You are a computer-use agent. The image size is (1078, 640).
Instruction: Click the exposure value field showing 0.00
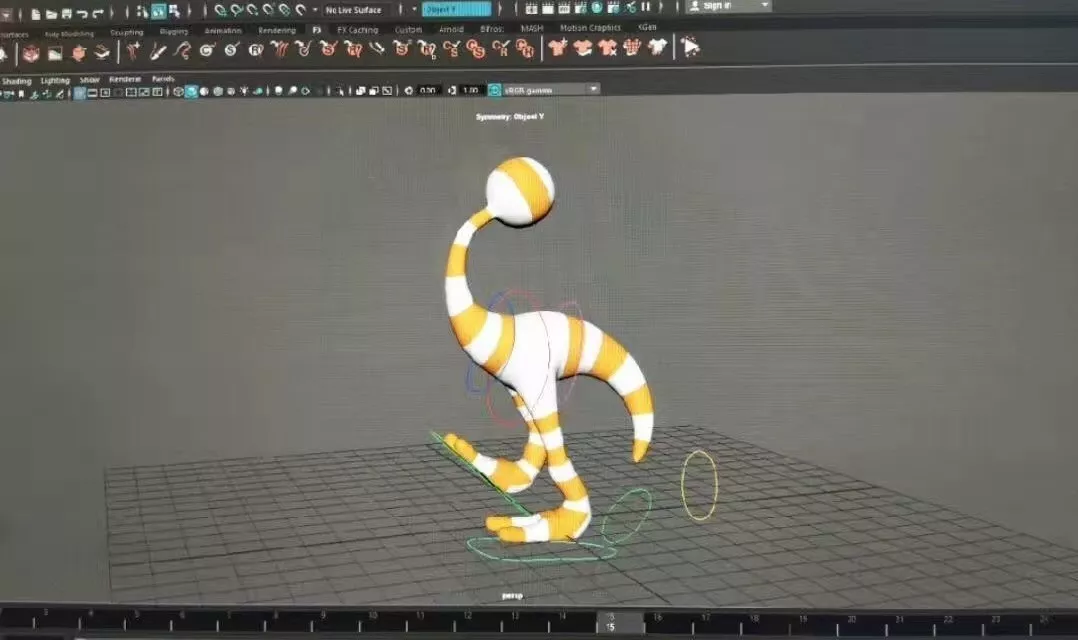click(429, 90)
